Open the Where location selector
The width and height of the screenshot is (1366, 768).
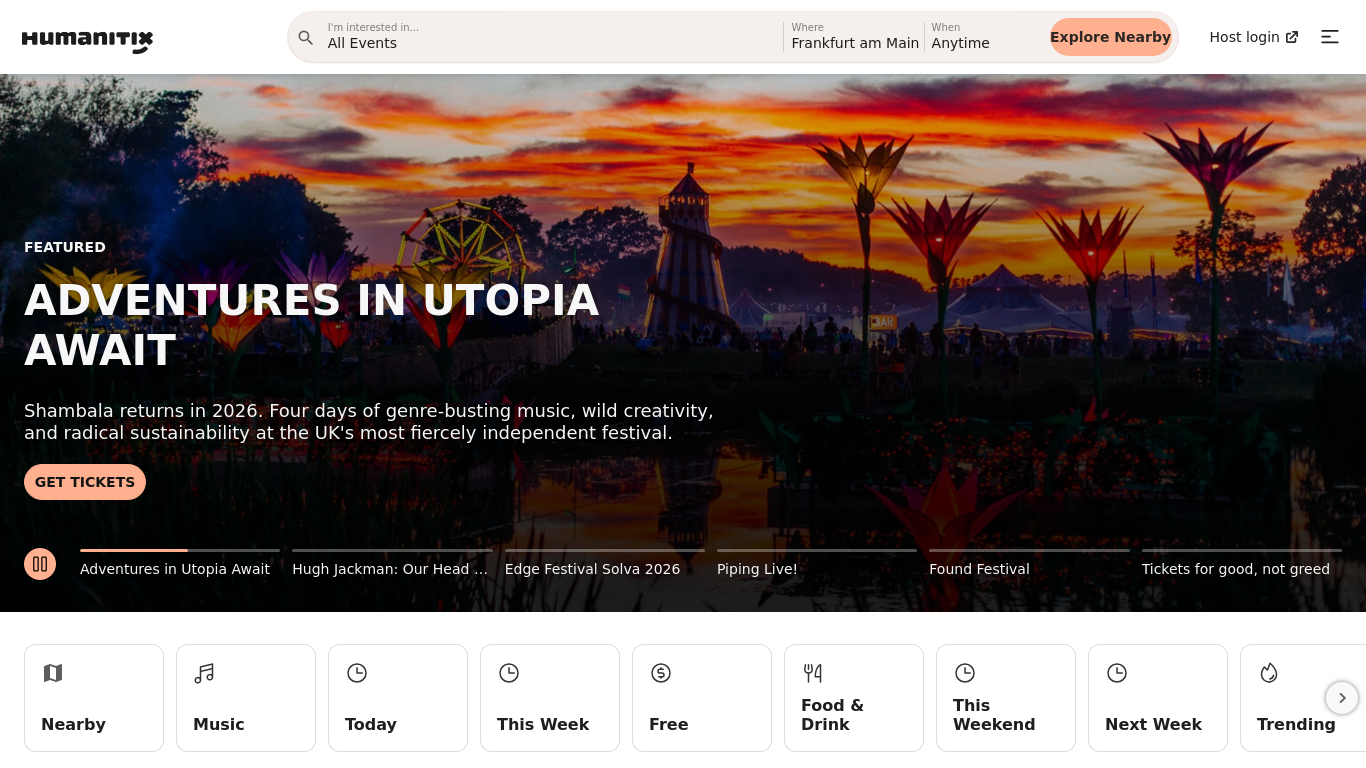854,37
